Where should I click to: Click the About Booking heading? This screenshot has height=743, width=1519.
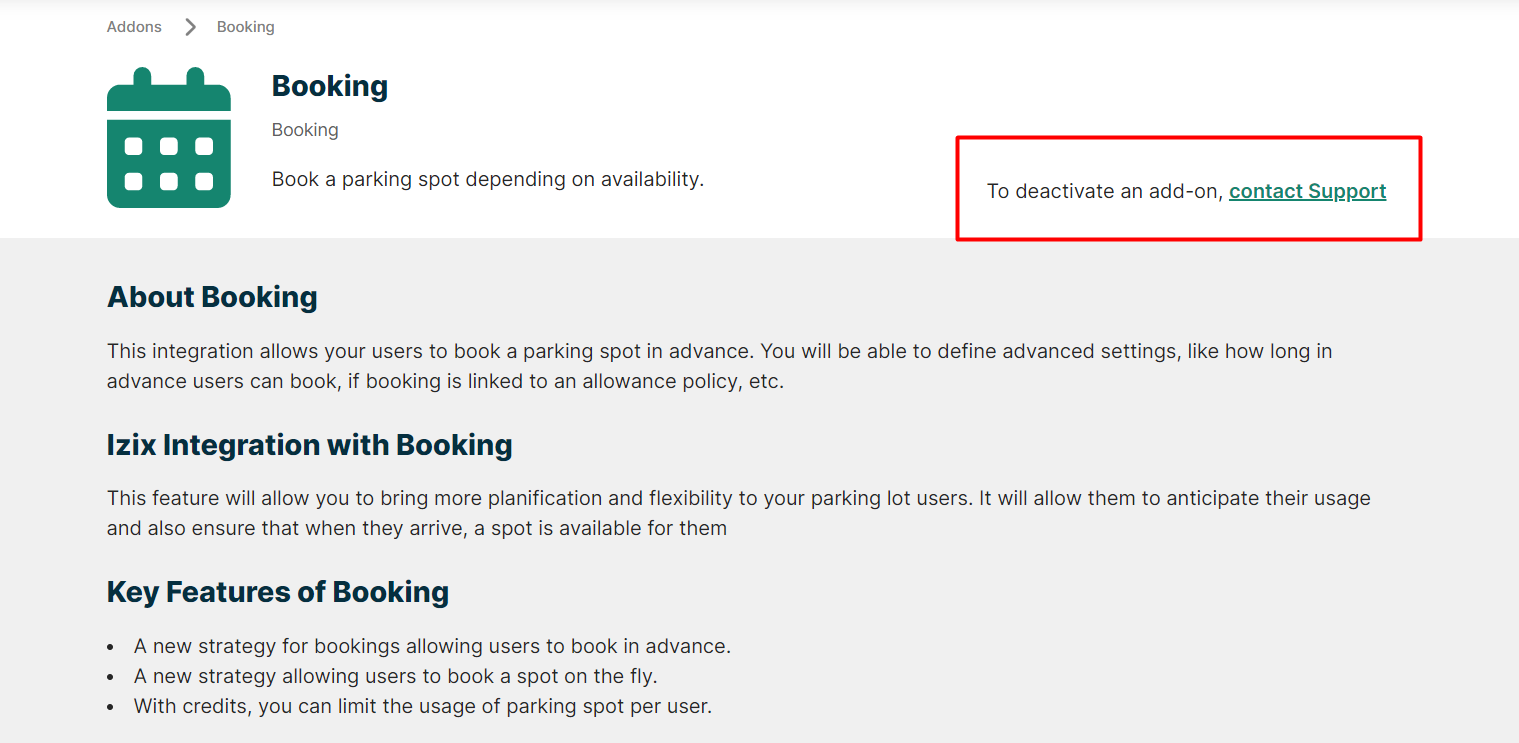pyautogui.click(x=212, y=297)
